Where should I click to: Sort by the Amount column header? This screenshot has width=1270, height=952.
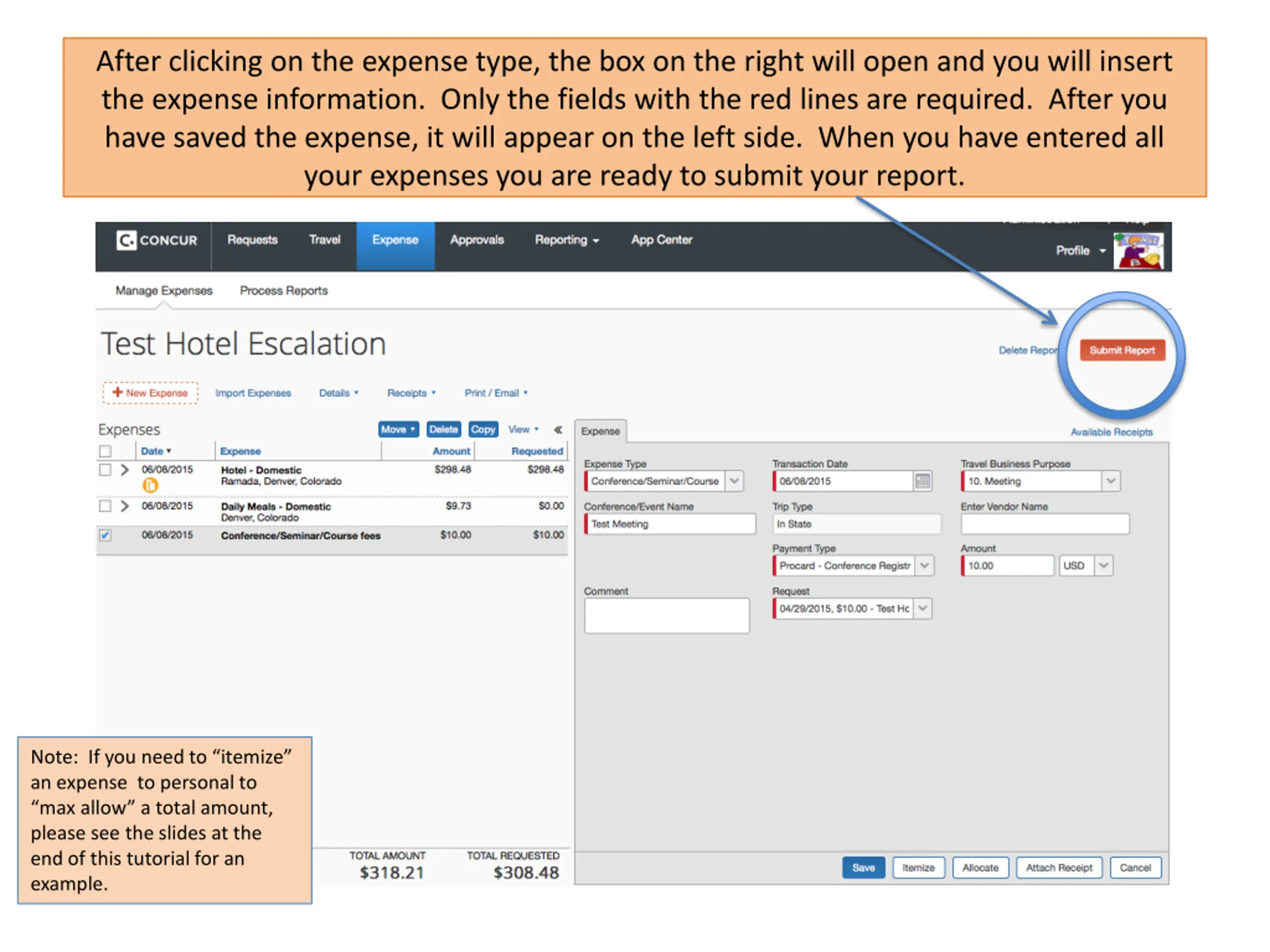point(451,451)
